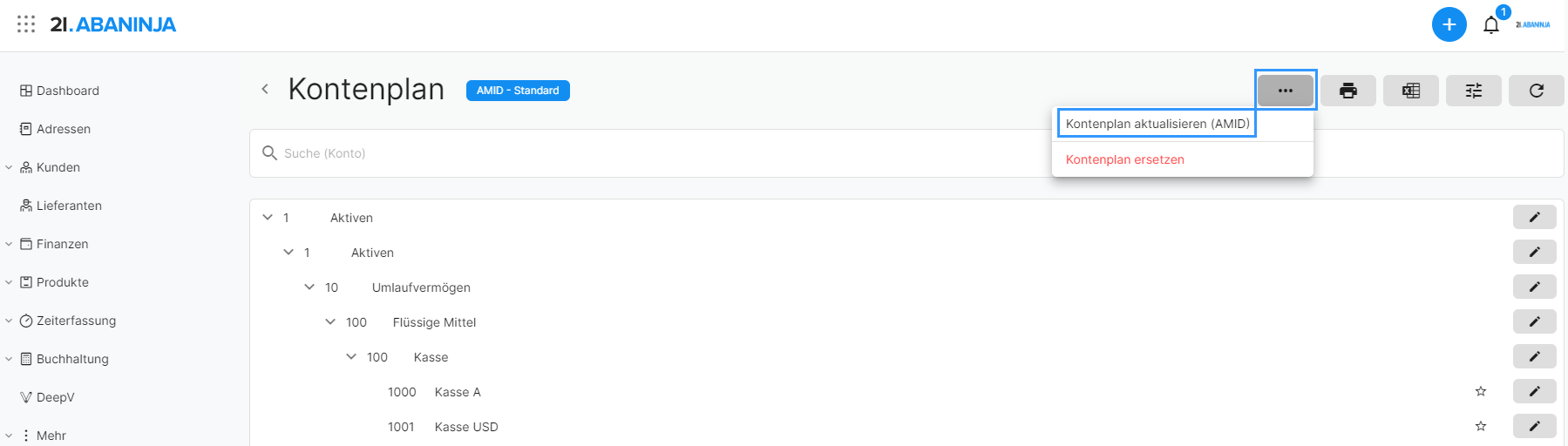
Task: Toggle favorite star for Kasse USD
Action: click(1480, 426)
